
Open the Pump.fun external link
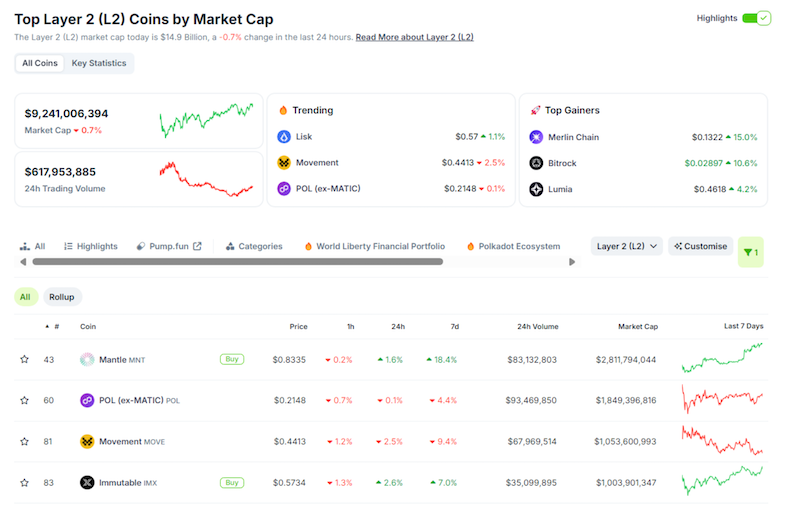[x=169, y=246]
